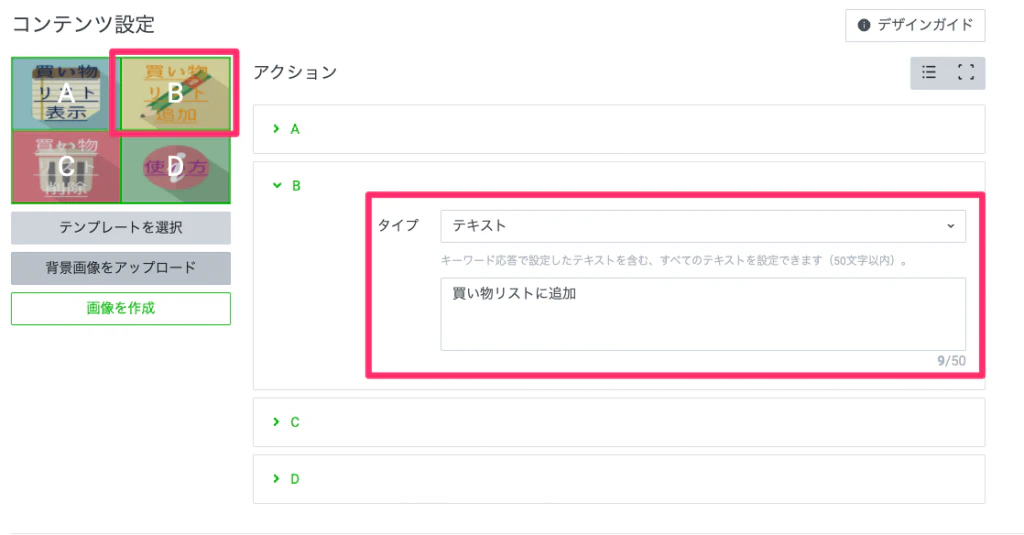Screen dimensions: 1024x535
Task: Select the red tap area C thumbnail
Action: click(66, 166)
